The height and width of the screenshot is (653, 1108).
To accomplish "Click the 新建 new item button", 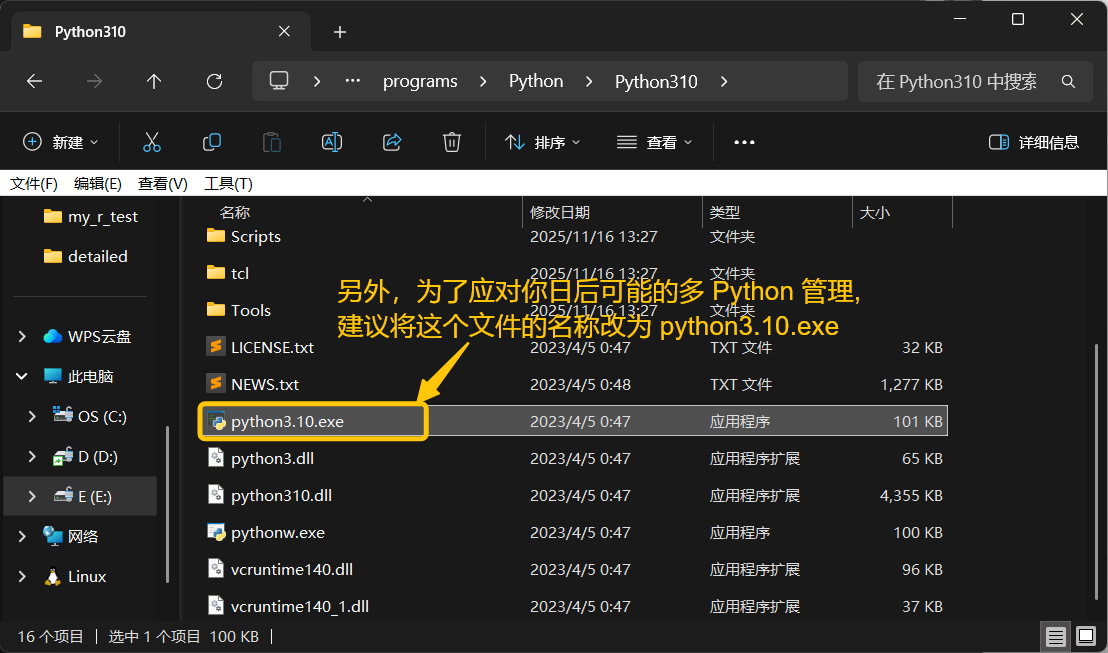I will [61, 142].
